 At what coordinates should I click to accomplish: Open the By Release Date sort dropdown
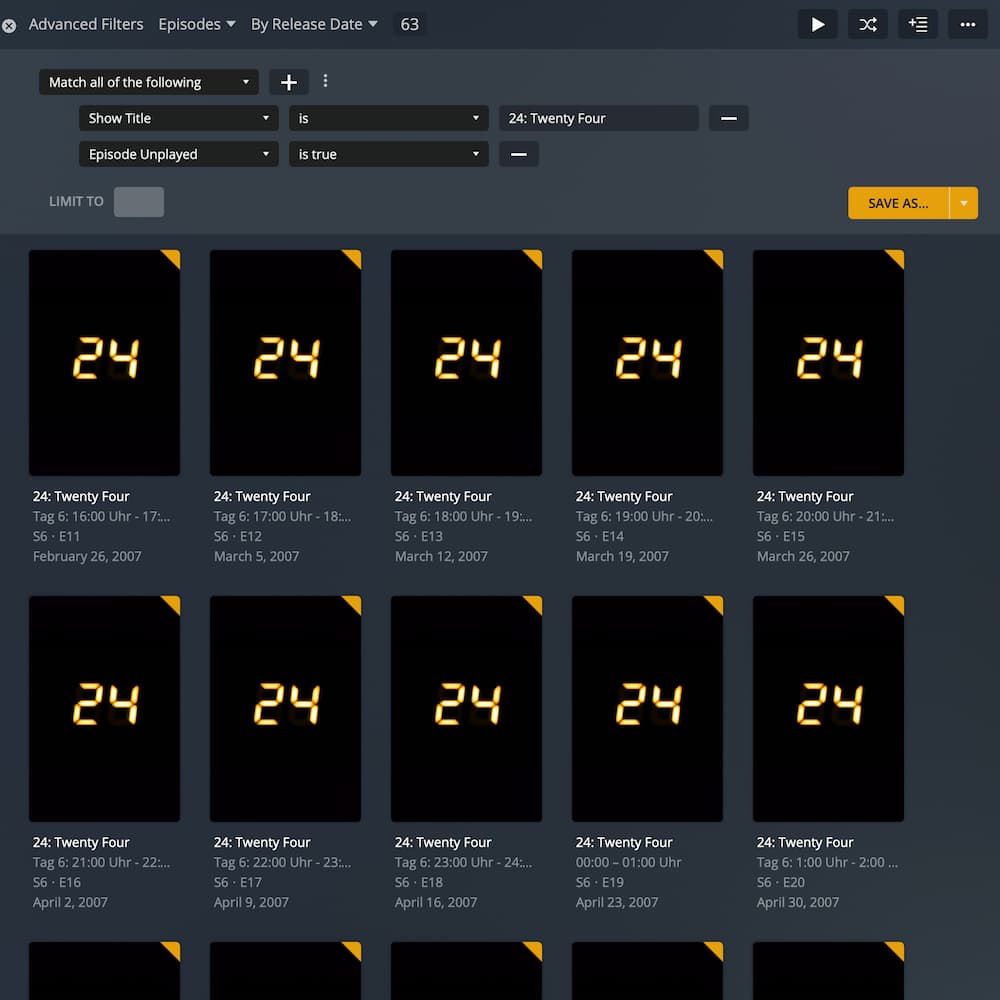(x=314, y=25)
